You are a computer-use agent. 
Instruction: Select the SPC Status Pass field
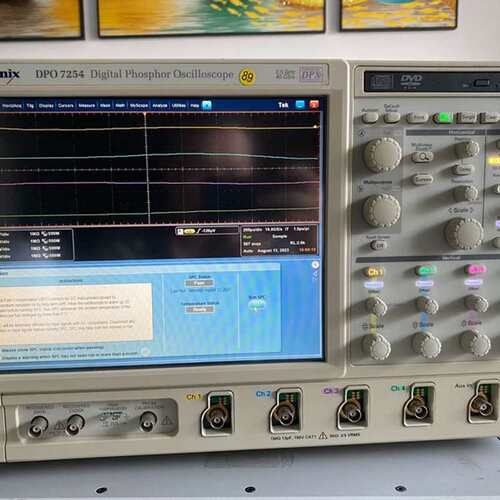(199, 283)
